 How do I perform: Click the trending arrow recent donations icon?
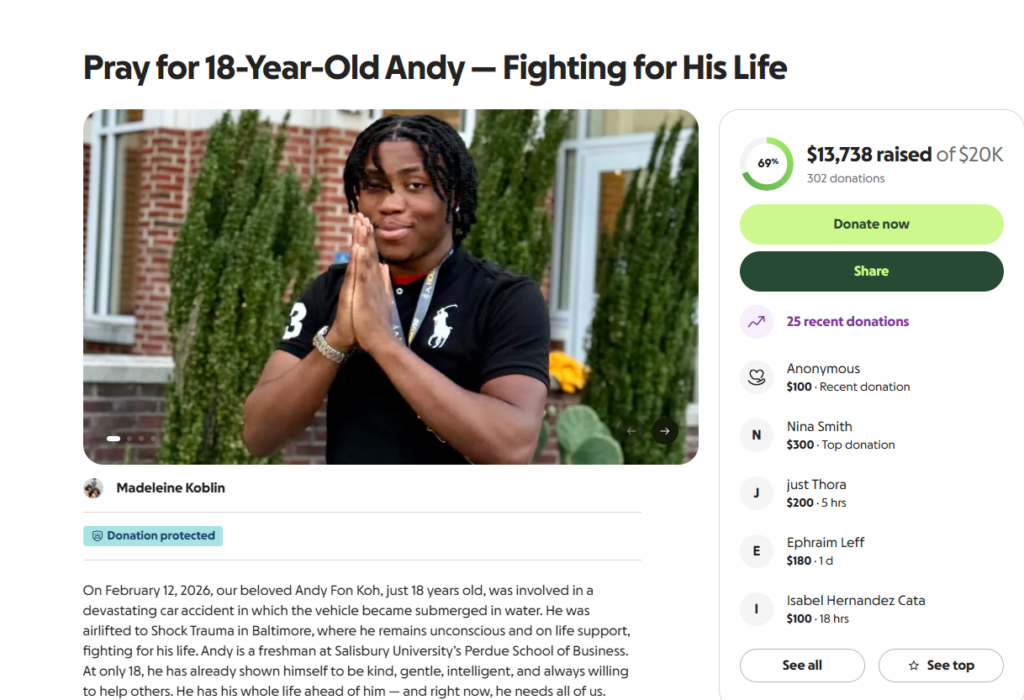pos(756,322)
